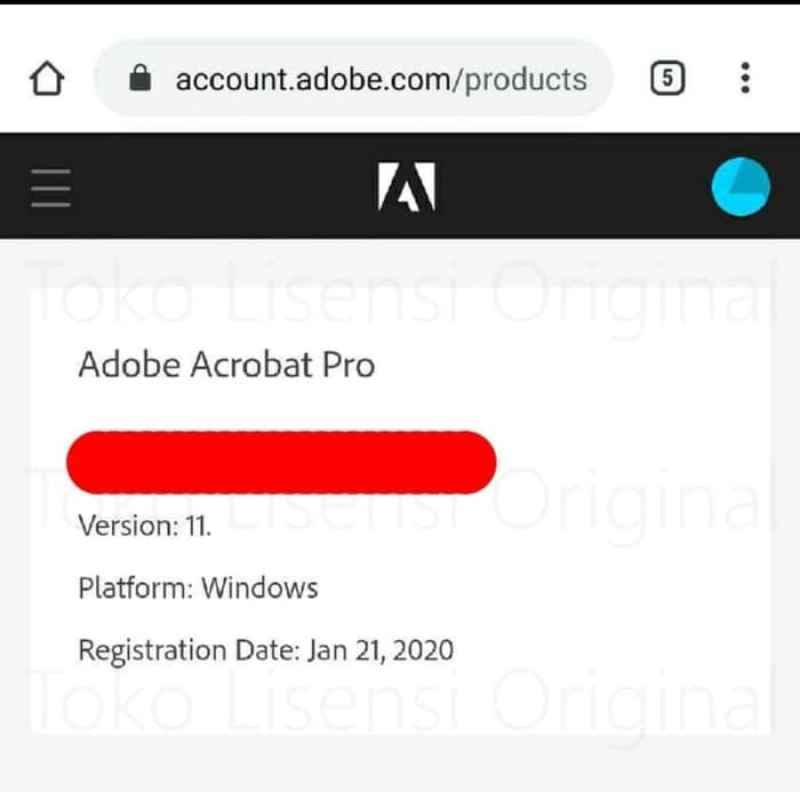800x800 pixels.
Task: Tap the "Platform: Windows" detail line
Action: point(198,588)
